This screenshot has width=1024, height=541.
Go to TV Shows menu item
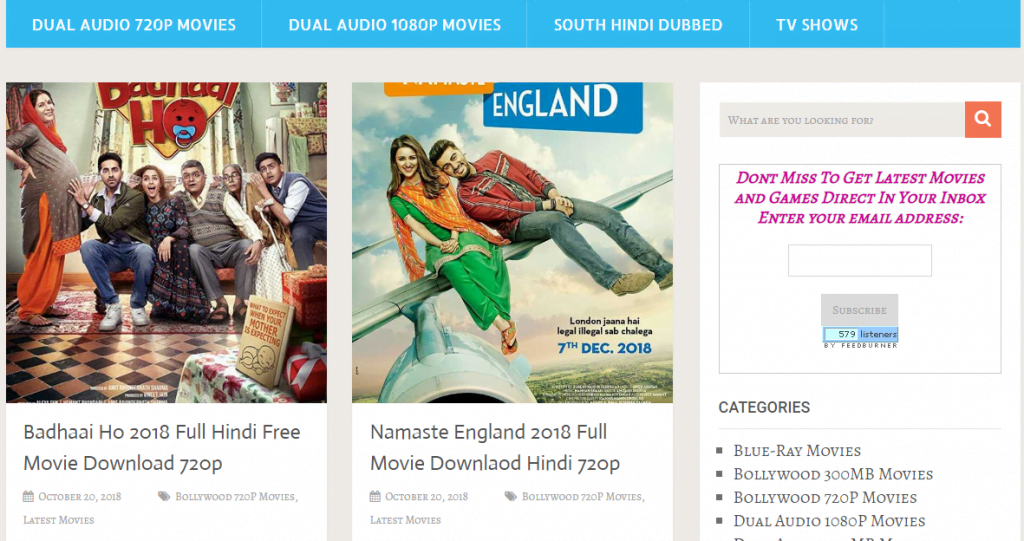817,25
